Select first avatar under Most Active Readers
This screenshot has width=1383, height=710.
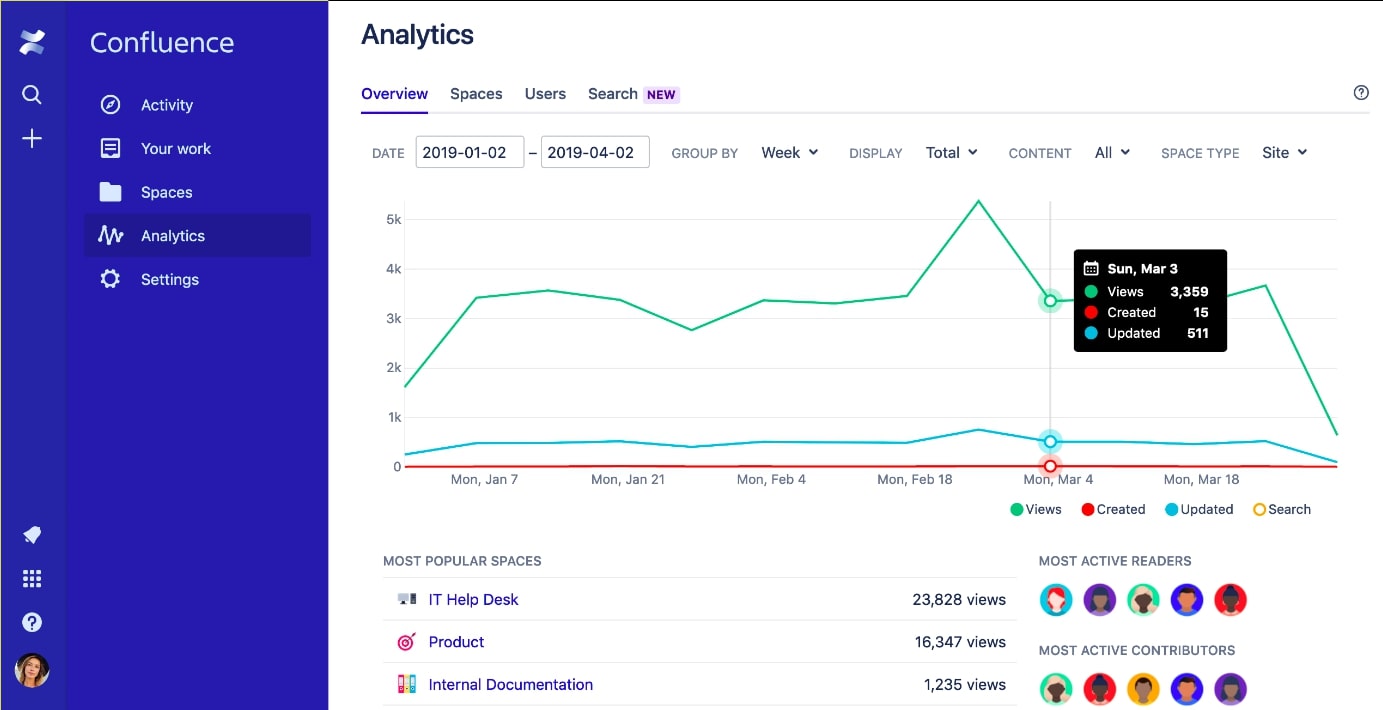(1056, 600)
